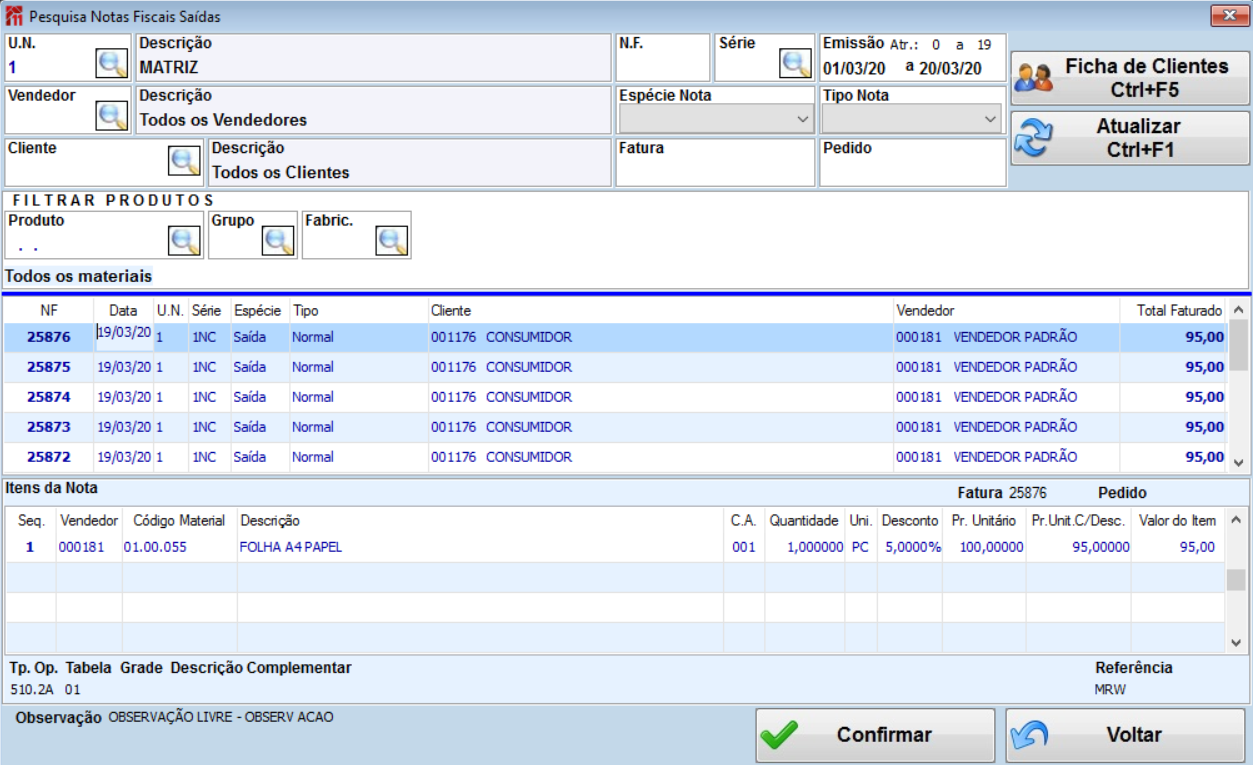Click the Atualizar refresh arrows icon
This screenshot has width=1253, height=765.
coord(1033,138)
